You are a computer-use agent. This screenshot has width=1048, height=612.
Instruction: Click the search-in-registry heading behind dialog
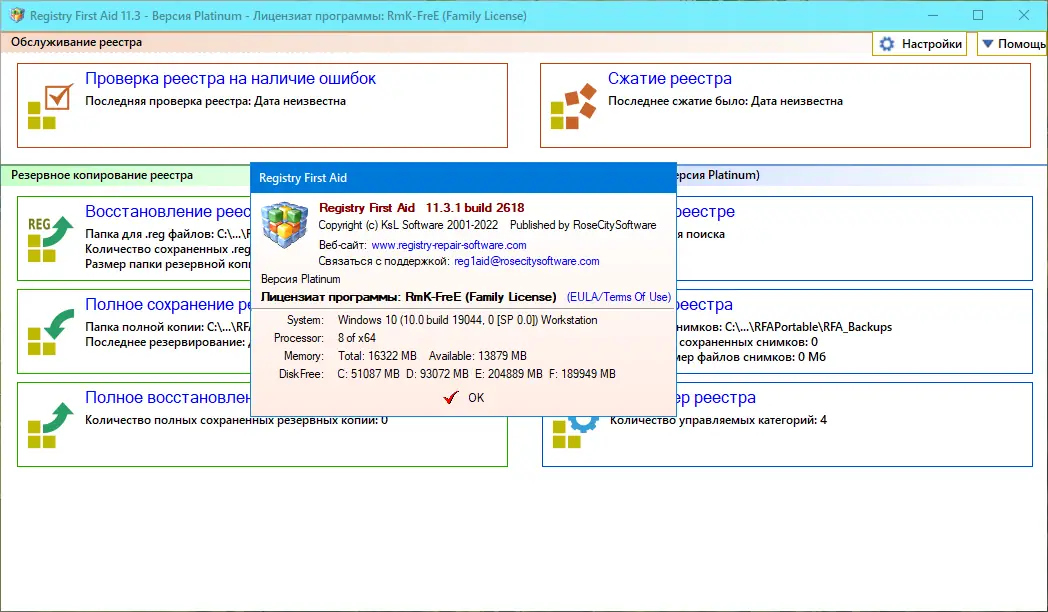point(706,211)
